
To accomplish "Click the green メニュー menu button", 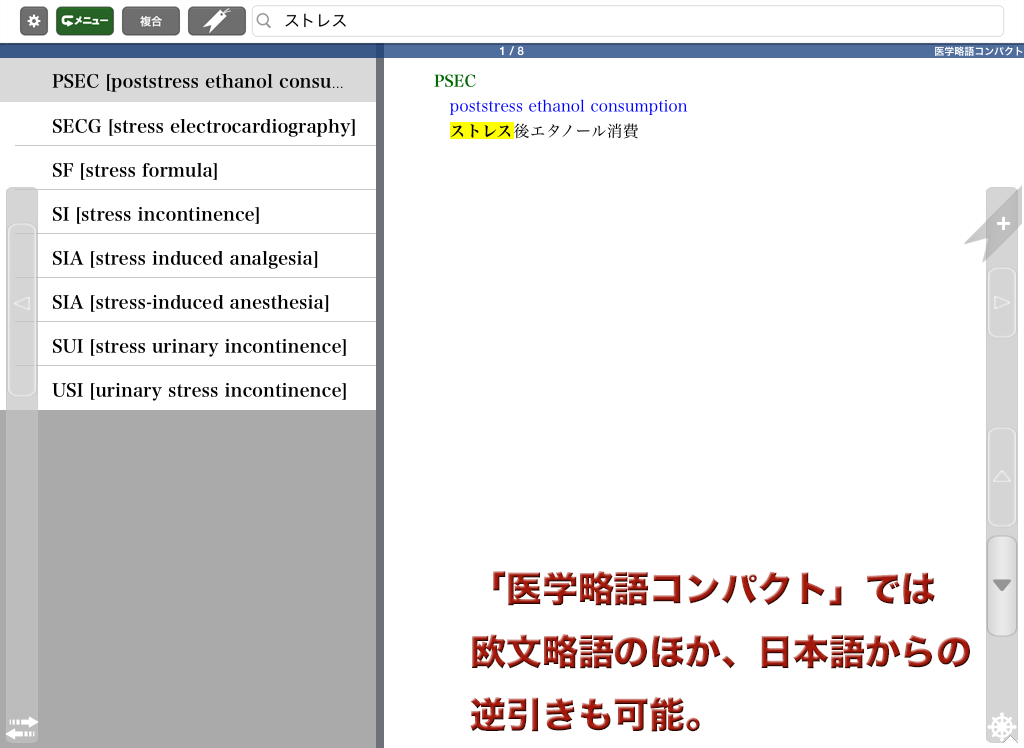I will 85,21.
